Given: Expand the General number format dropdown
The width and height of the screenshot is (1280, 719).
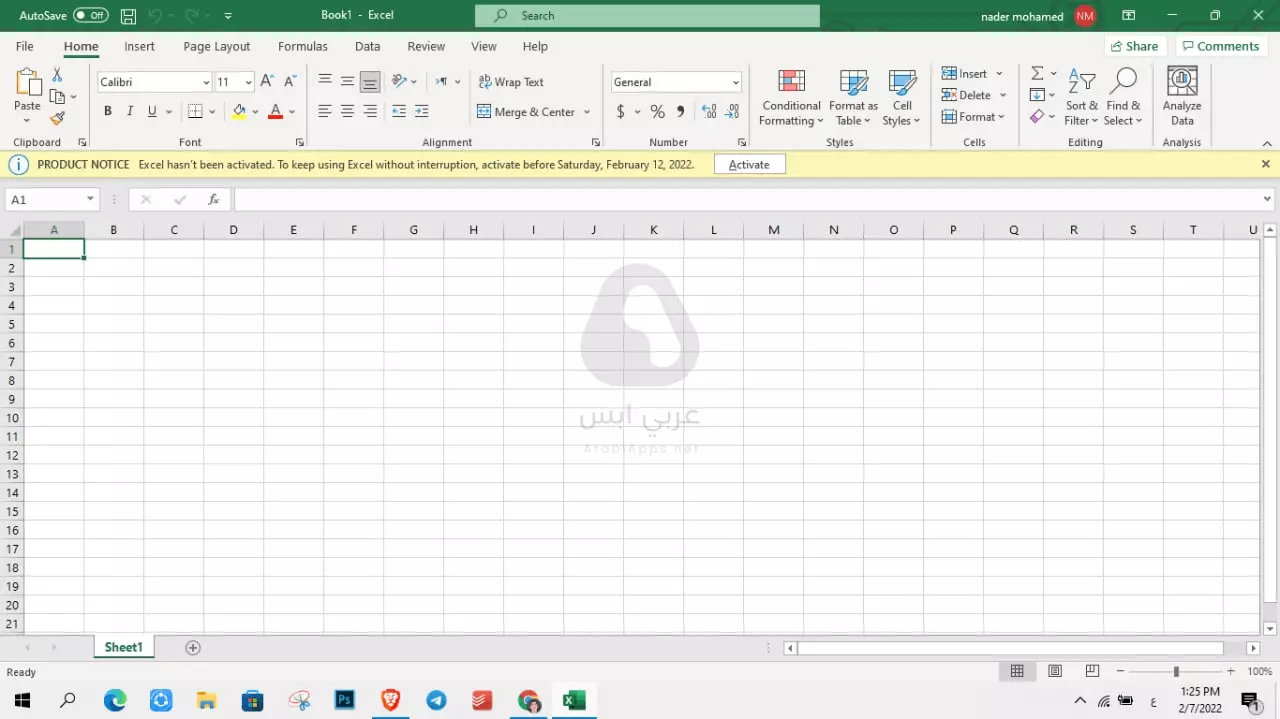Looking at the screenshot, I should pyautogui.click(x=736, y=83).
